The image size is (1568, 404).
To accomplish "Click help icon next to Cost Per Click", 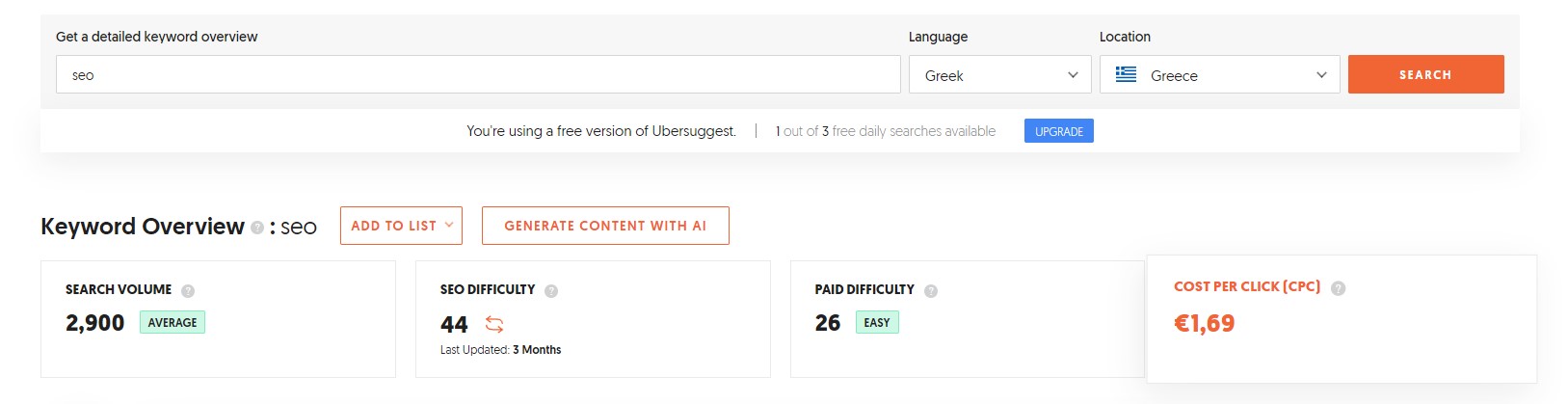I will [1338, 287].
